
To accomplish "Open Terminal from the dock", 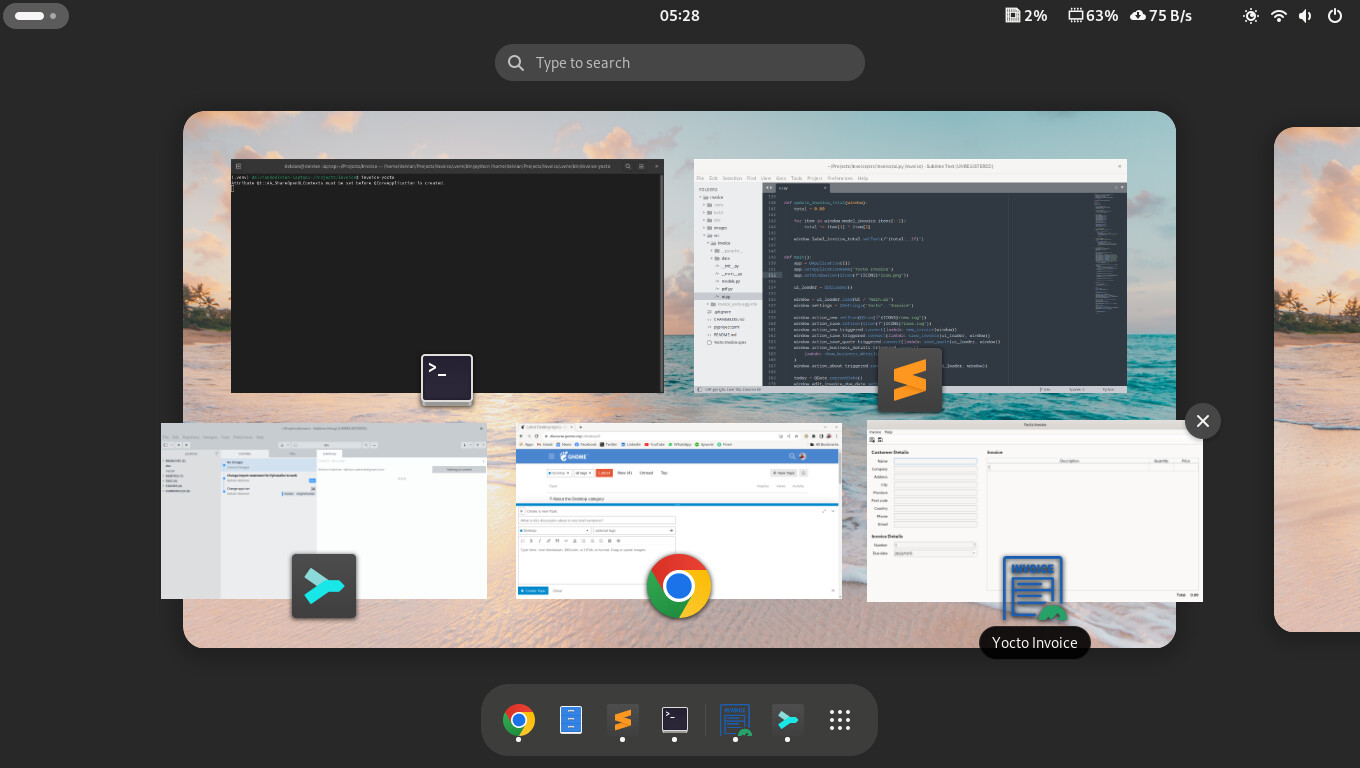I will click(675, 720).
